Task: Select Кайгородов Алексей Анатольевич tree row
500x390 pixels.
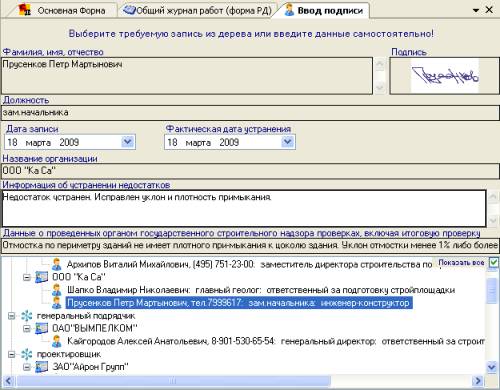Action: (x=275, y=341)
